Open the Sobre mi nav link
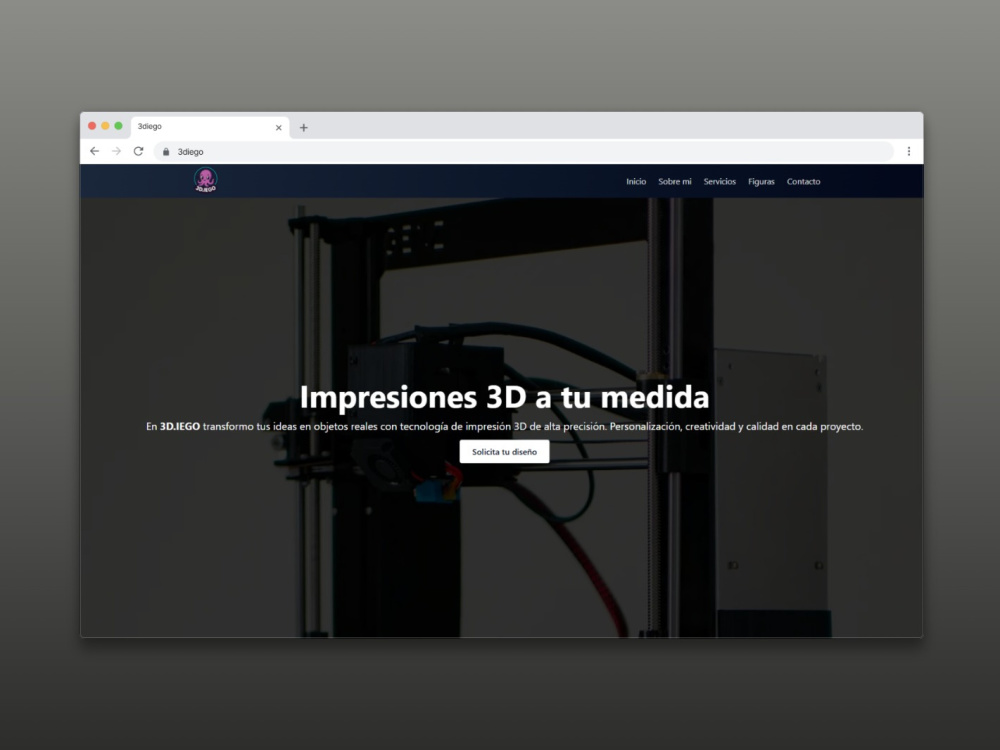The width and height of the screenshot is (1000, 750). point(675,182)
